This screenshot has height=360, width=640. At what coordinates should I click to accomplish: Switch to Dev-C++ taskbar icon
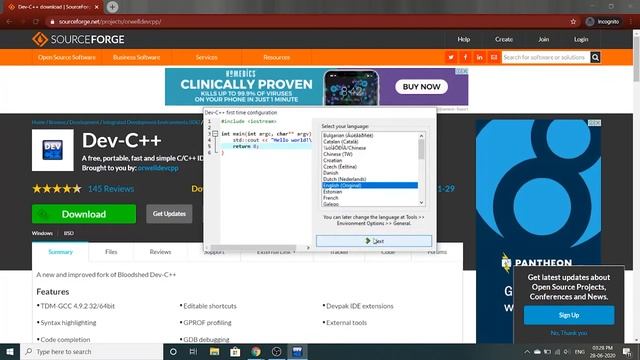pyautogui.click(x=297, y=351)
